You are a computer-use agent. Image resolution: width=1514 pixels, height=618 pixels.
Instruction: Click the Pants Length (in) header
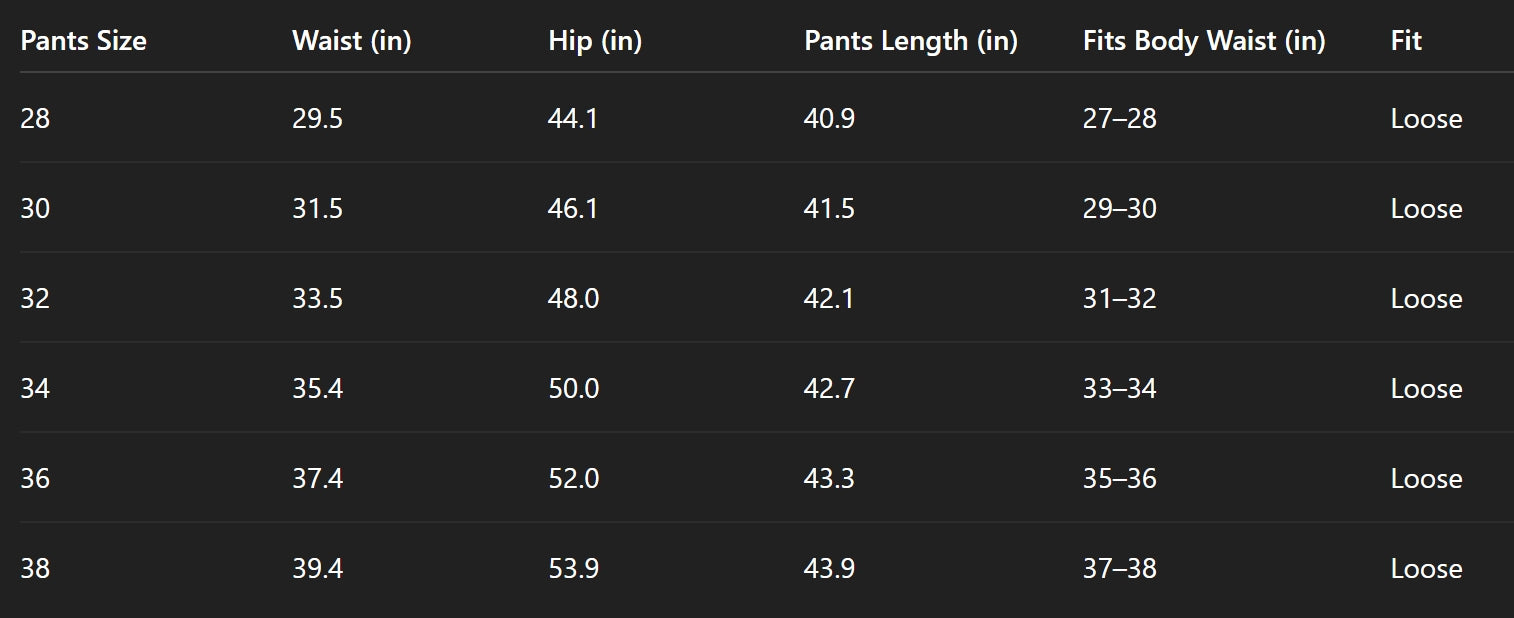pyautogui.click(x=910, y=41)
